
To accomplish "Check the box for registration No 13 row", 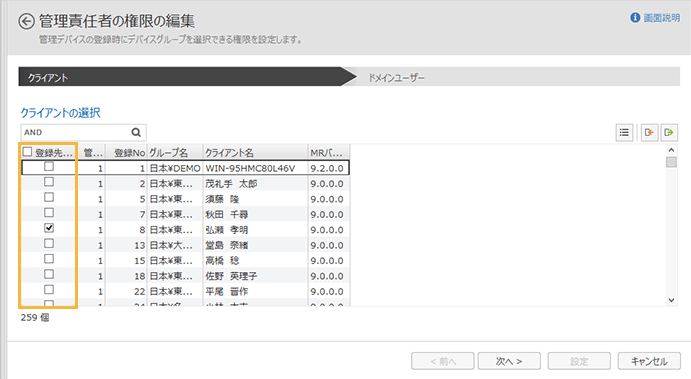I will pyautogui.click(x=49, y=243).
